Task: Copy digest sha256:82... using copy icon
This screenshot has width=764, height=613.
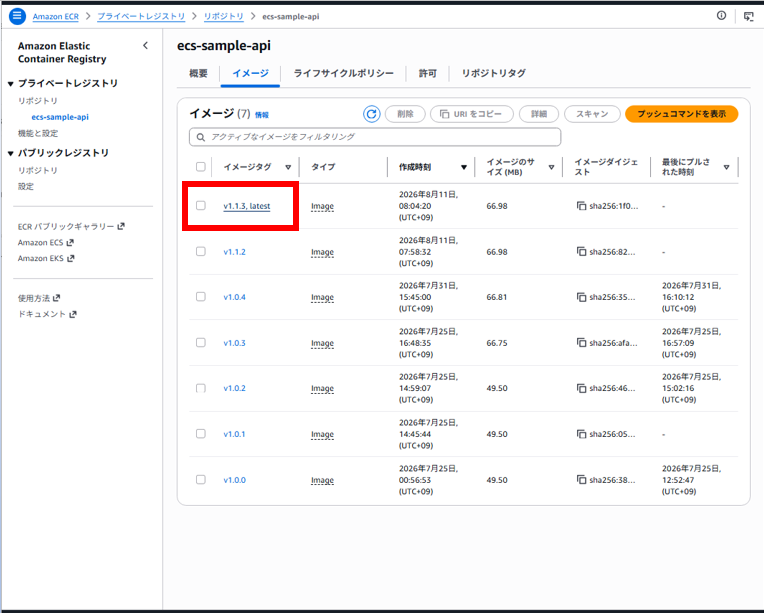Action: 581,251
